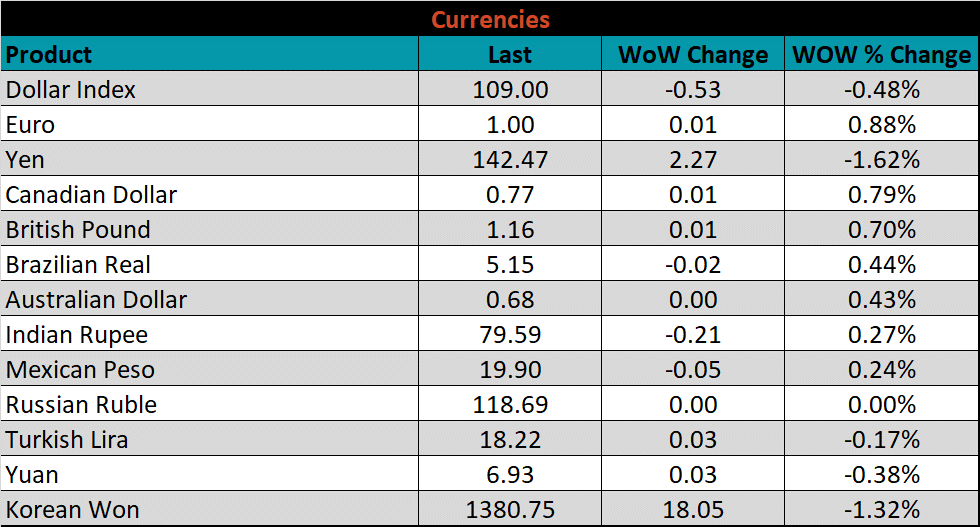
Task: Select the Yen last value 142.47
Action: coord(510,160)
